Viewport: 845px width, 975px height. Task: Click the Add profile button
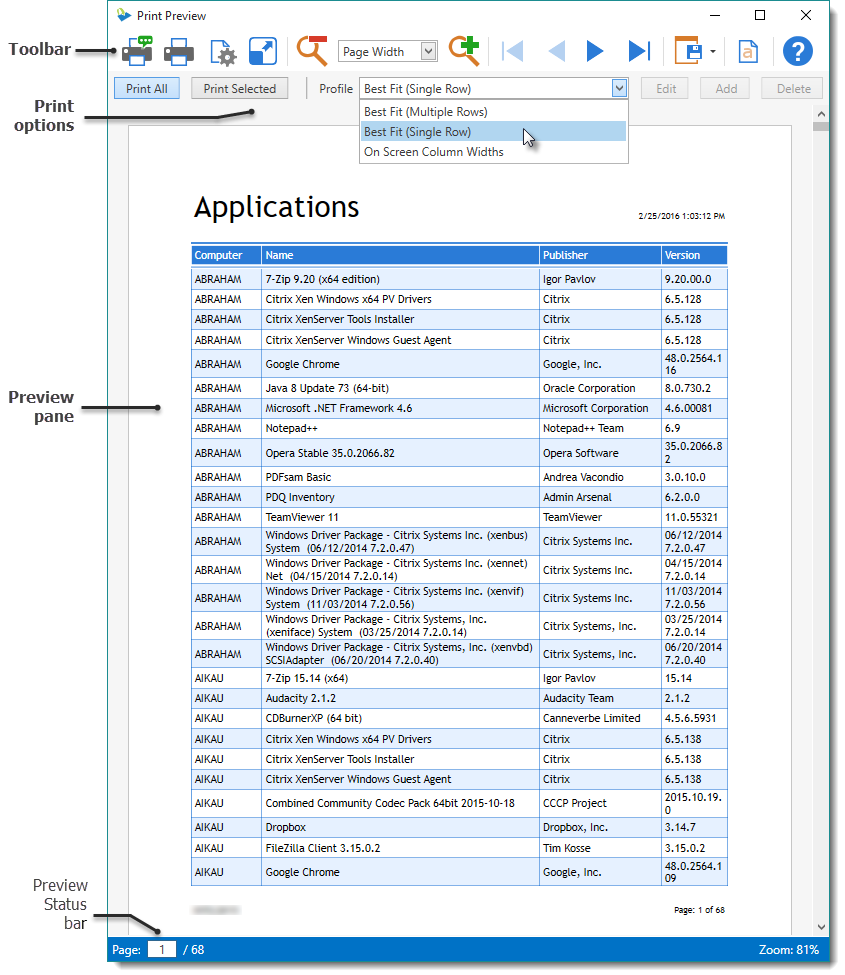click(x=726, y=88)
